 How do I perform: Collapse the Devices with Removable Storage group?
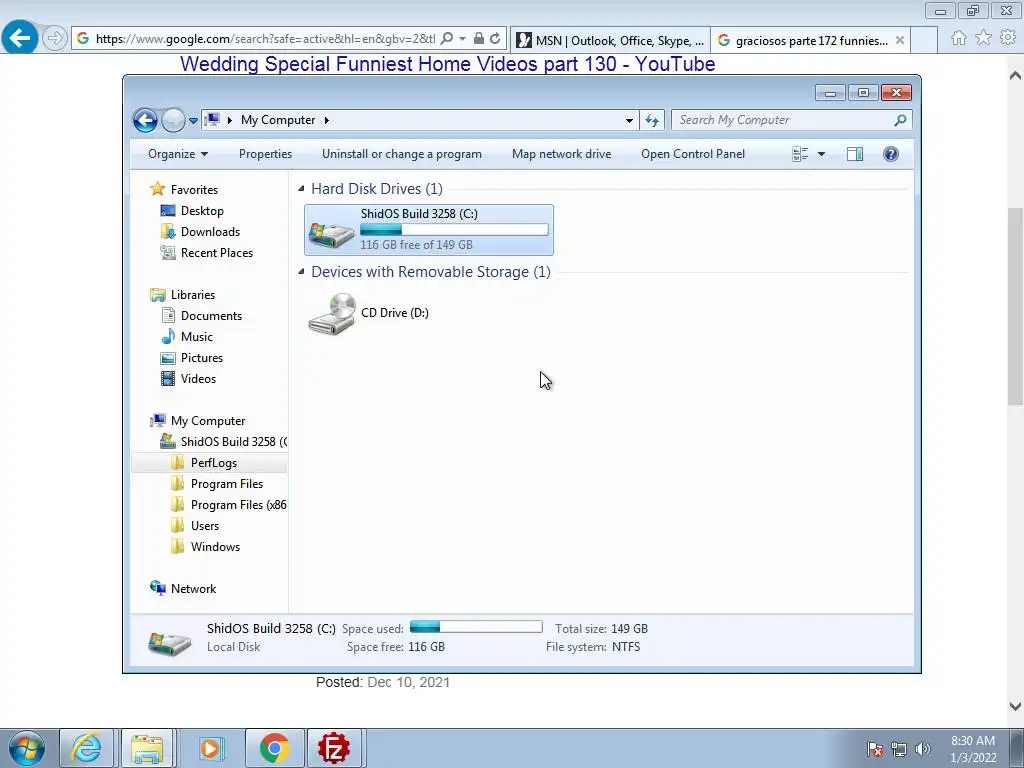[301, 272]
